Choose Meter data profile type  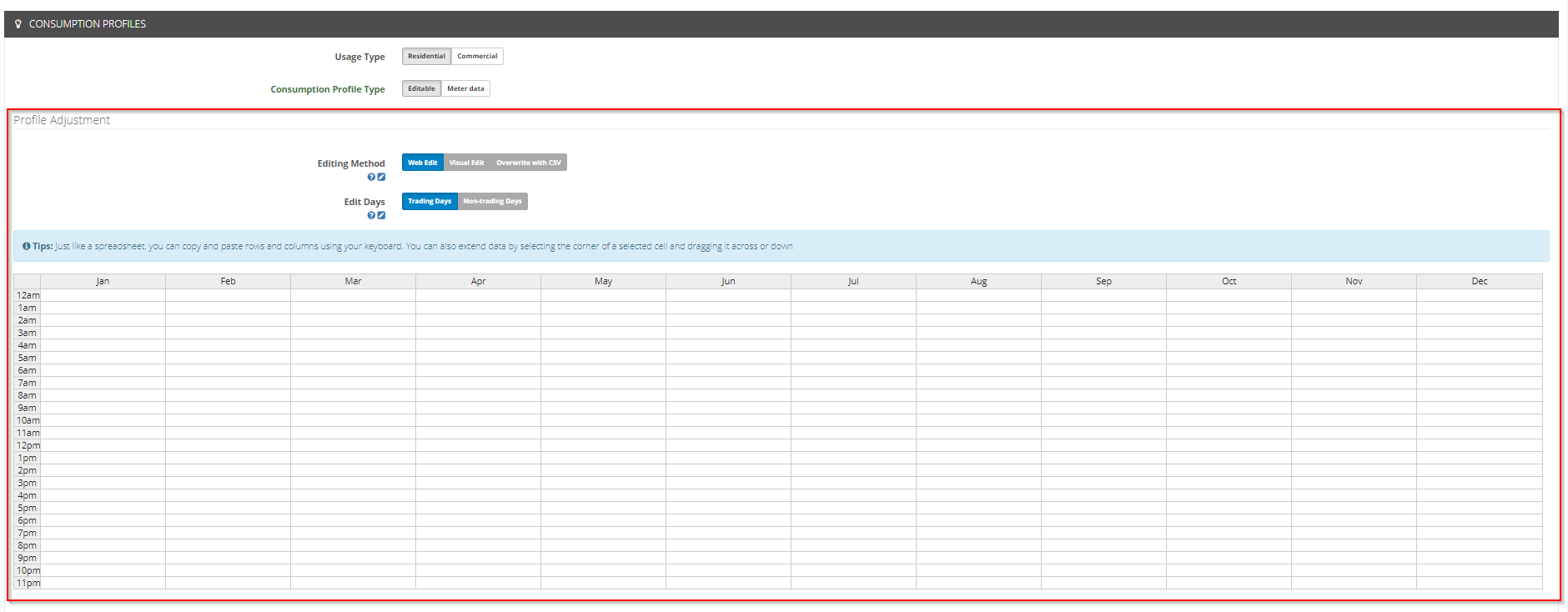pyautogui.click(x=465, y=88)
